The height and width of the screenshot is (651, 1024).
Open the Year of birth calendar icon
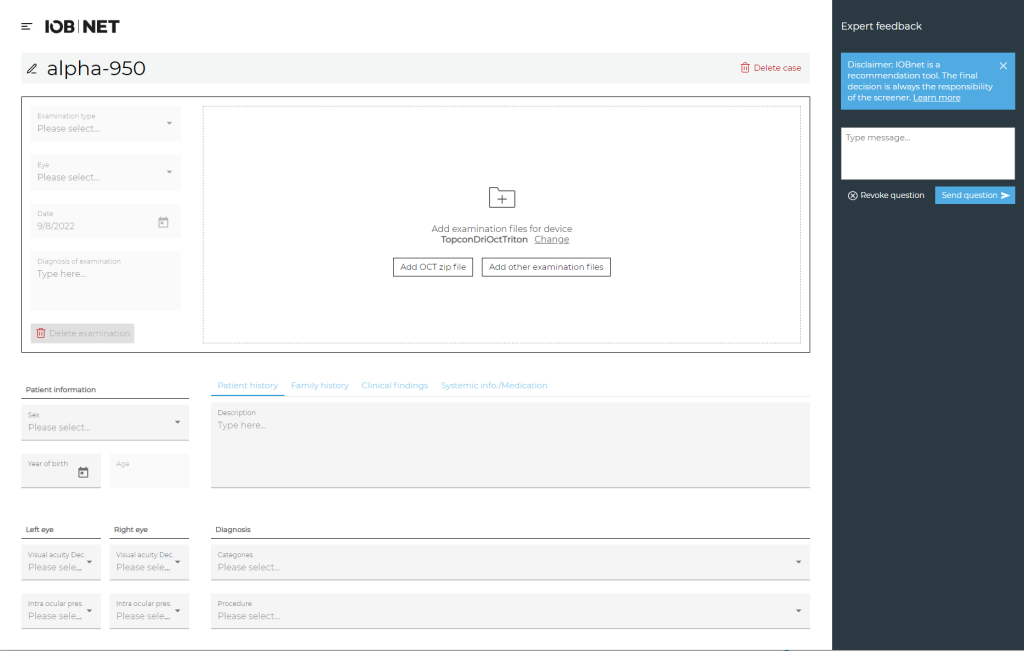[83, 472]
